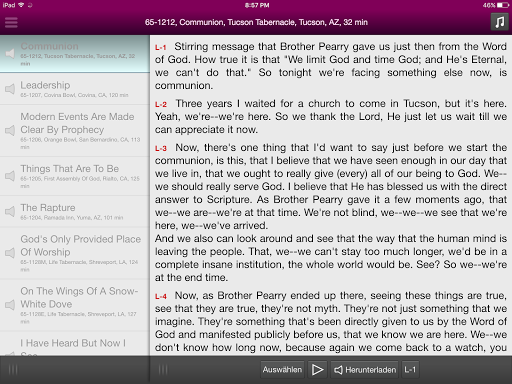Open I Have Heard But Now I See

(75, 344)
